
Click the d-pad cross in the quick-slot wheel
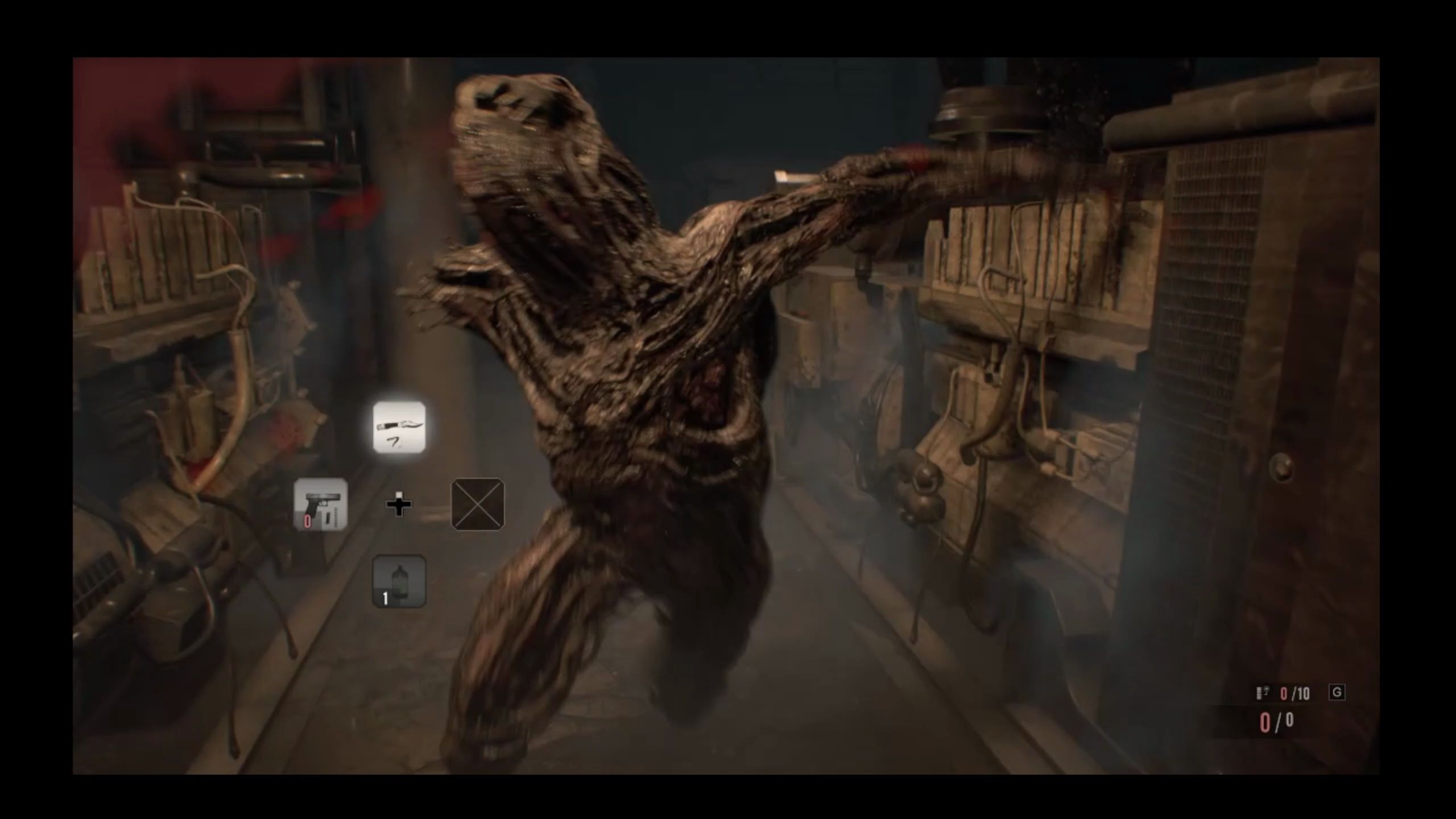tap(399, 504)
